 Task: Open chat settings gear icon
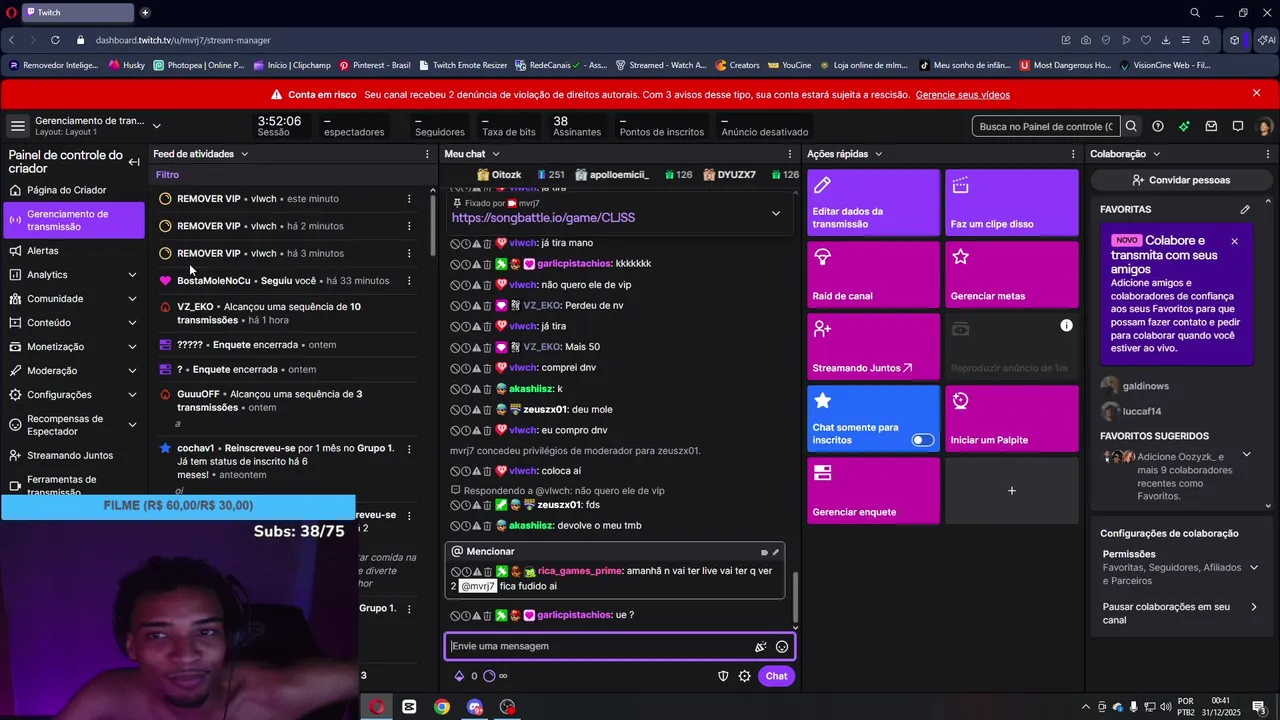[745, 676]
